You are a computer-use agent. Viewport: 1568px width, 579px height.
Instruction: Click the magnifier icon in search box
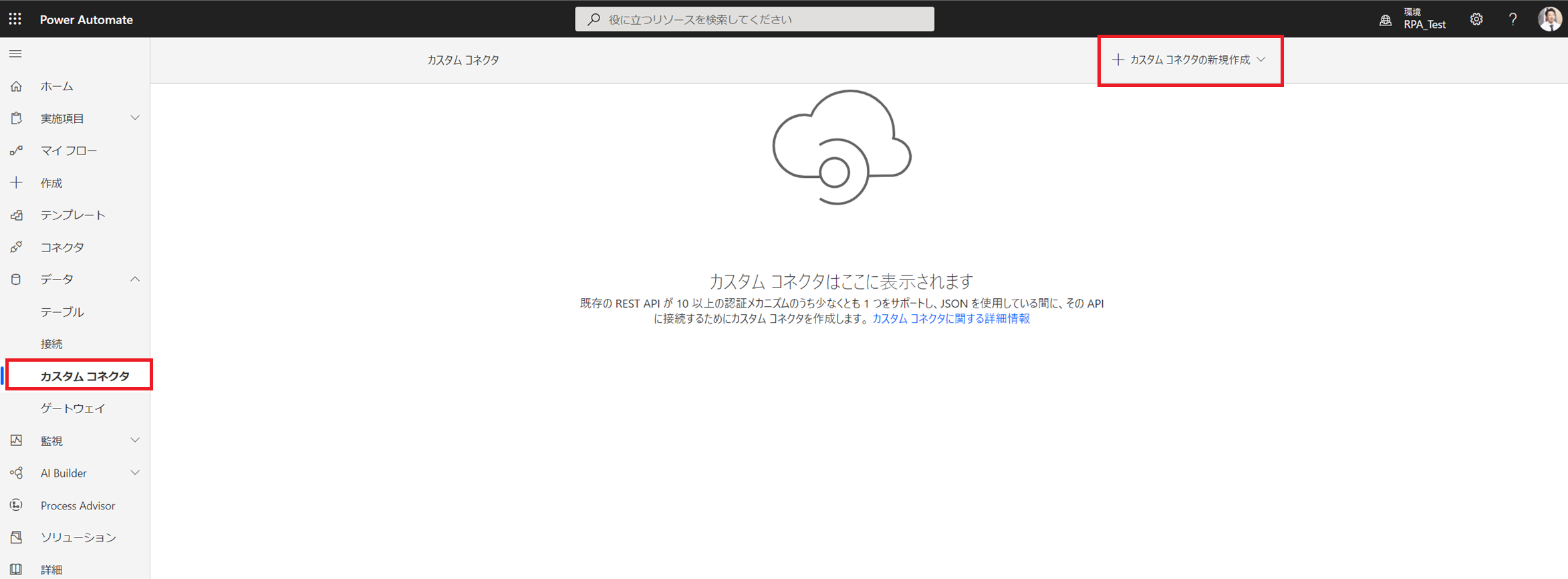pyautogui.click(x=594, y=19)
